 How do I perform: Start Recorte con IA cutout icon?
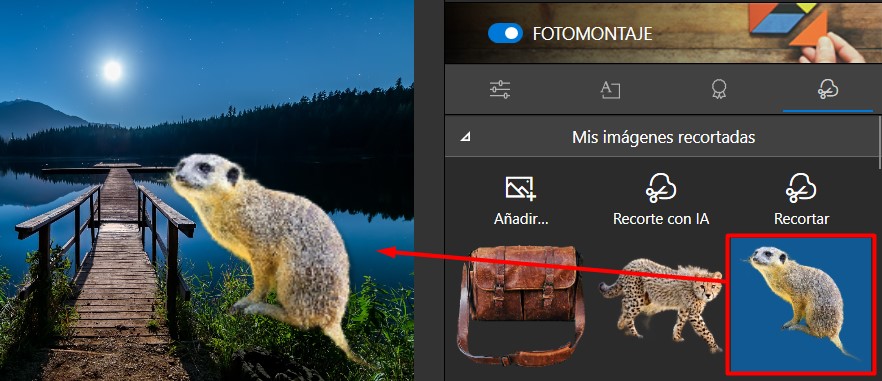coord(660,188)
